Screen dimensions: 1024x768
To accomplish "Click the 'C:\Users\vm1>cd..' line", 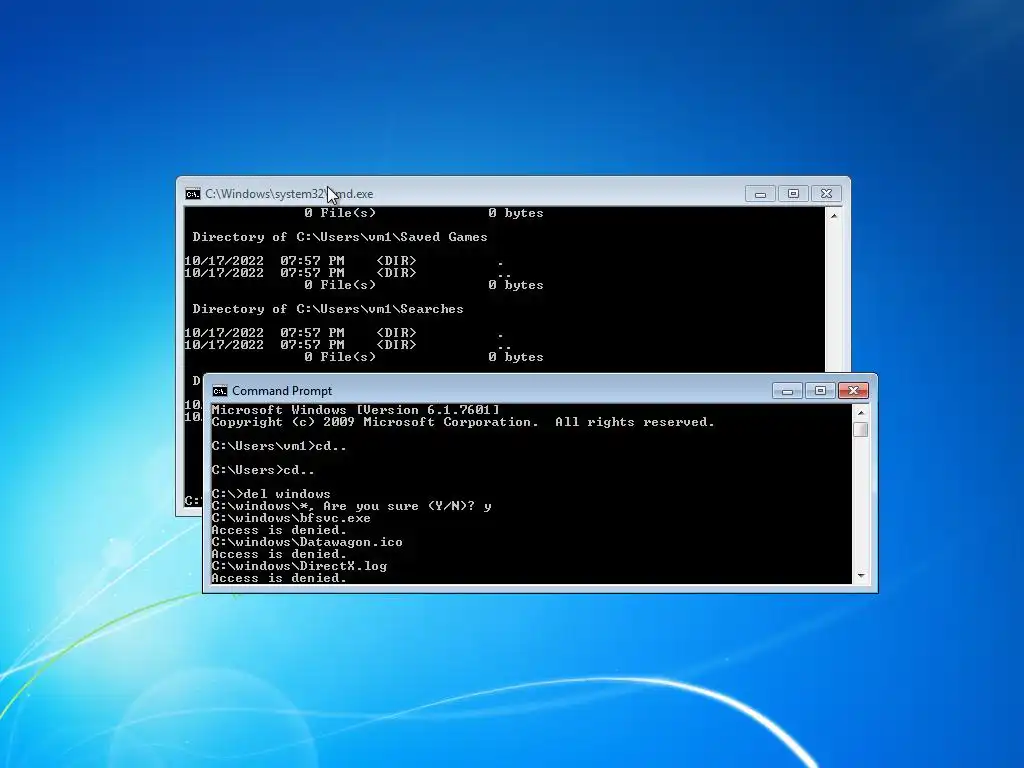I will [279, 446].
